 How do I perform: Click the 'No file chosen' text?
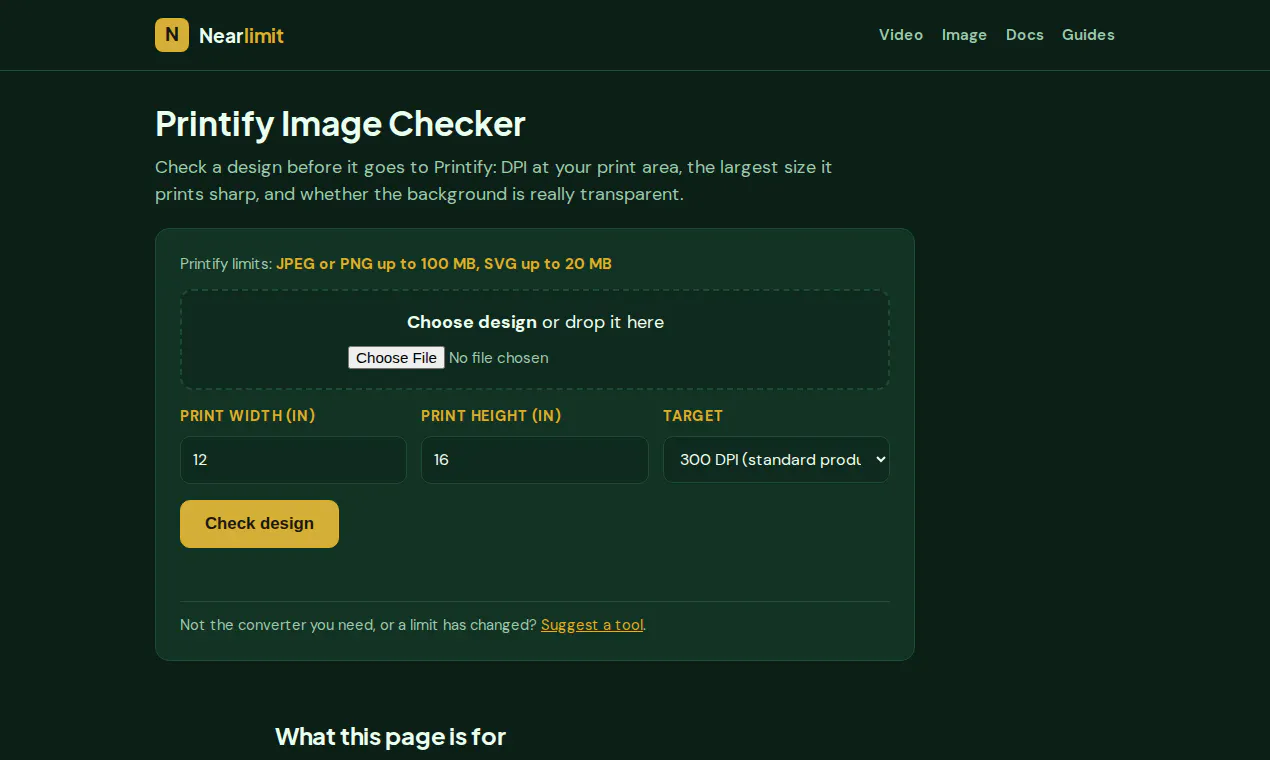(x=499, y=358)
